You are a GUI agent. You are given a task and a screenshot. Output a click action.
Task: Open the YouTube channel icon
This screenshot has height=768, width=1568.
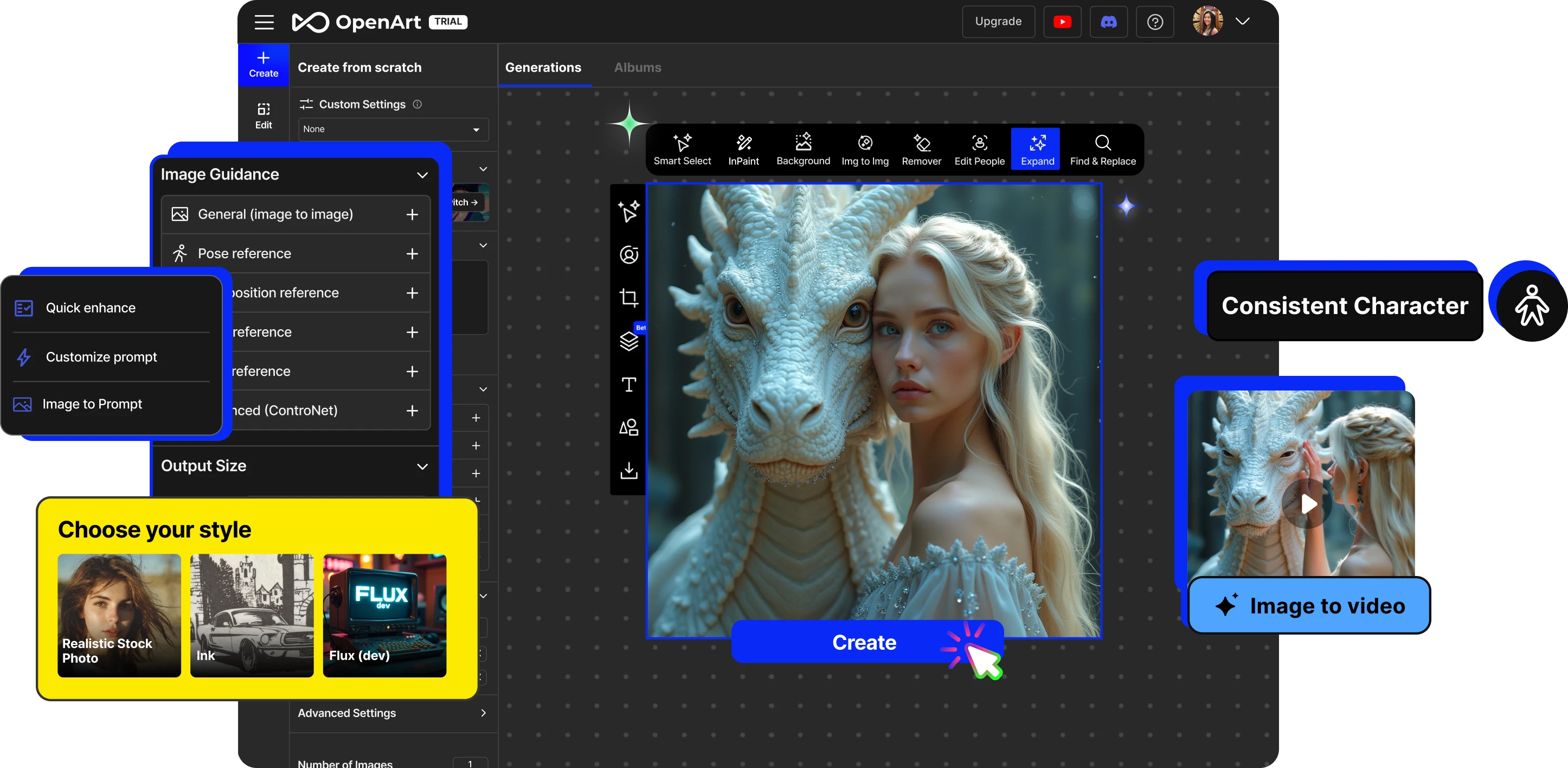click(1062, 22)
